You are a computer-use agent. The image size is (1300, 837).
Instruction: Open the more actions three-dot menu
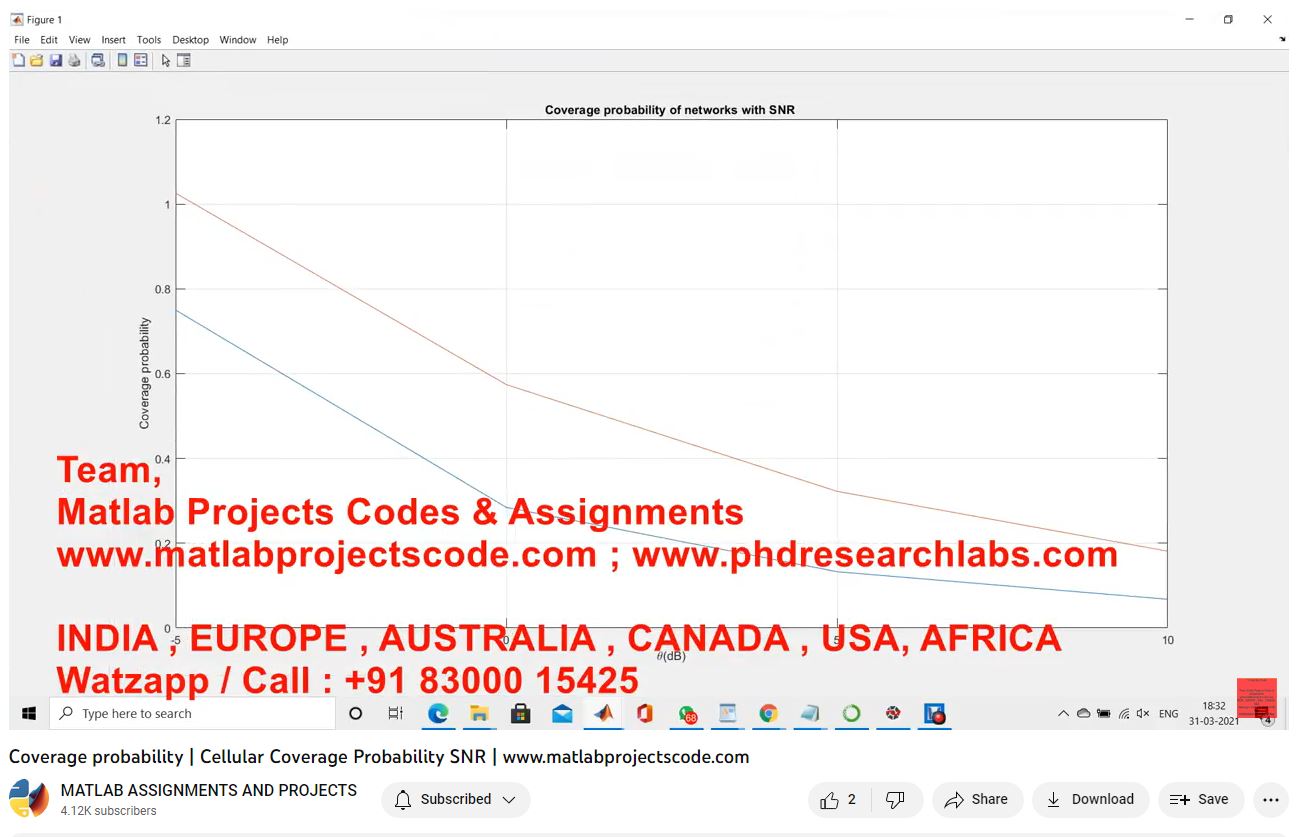[1271, 800]
